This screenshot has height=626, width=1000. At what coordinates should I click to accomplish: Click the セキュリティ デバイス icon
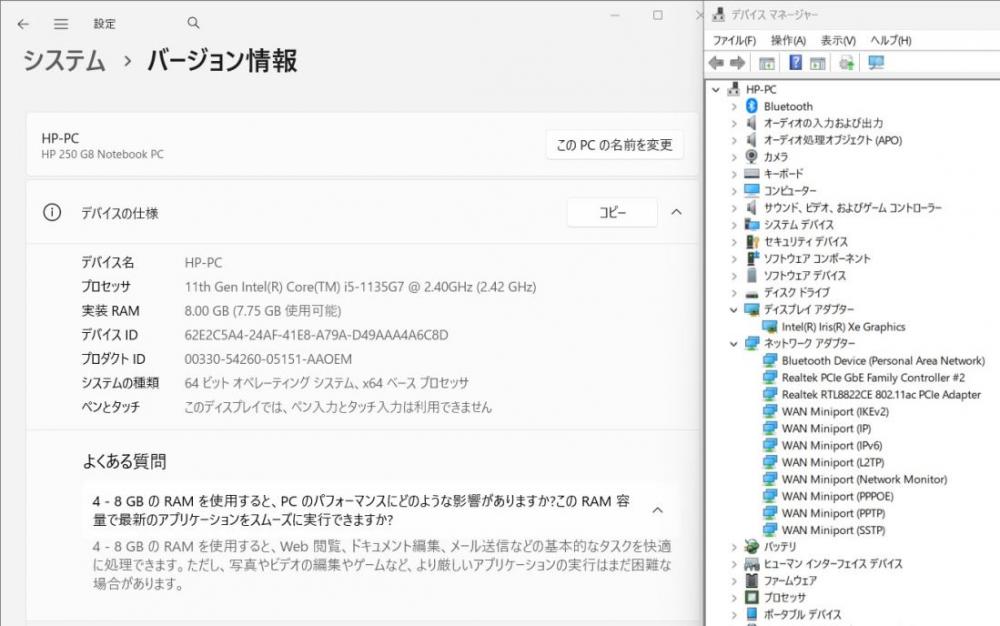753,242
